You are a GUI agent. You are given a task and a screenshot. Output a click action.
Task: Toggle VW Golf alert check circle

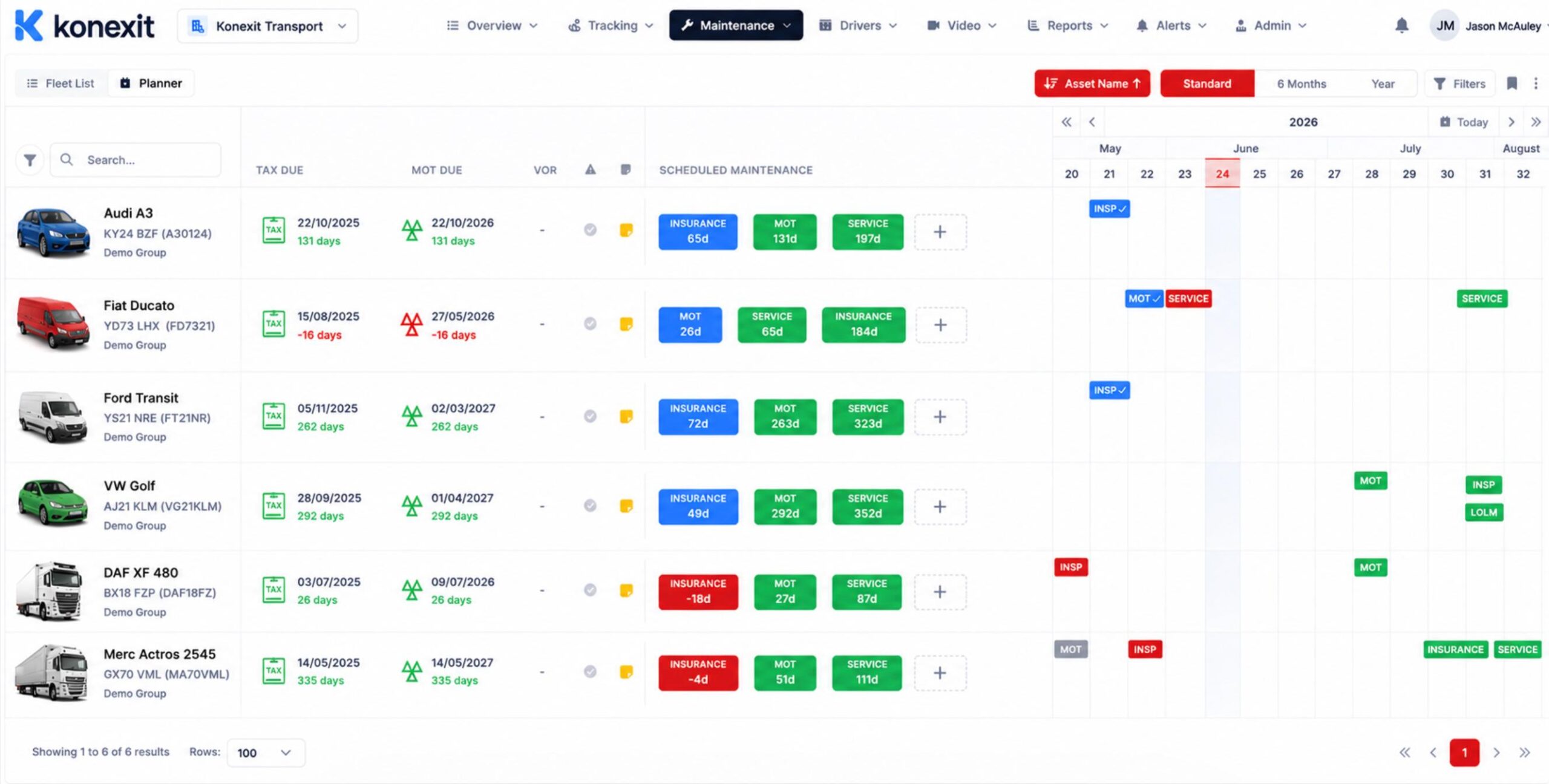tap(590, 506)
